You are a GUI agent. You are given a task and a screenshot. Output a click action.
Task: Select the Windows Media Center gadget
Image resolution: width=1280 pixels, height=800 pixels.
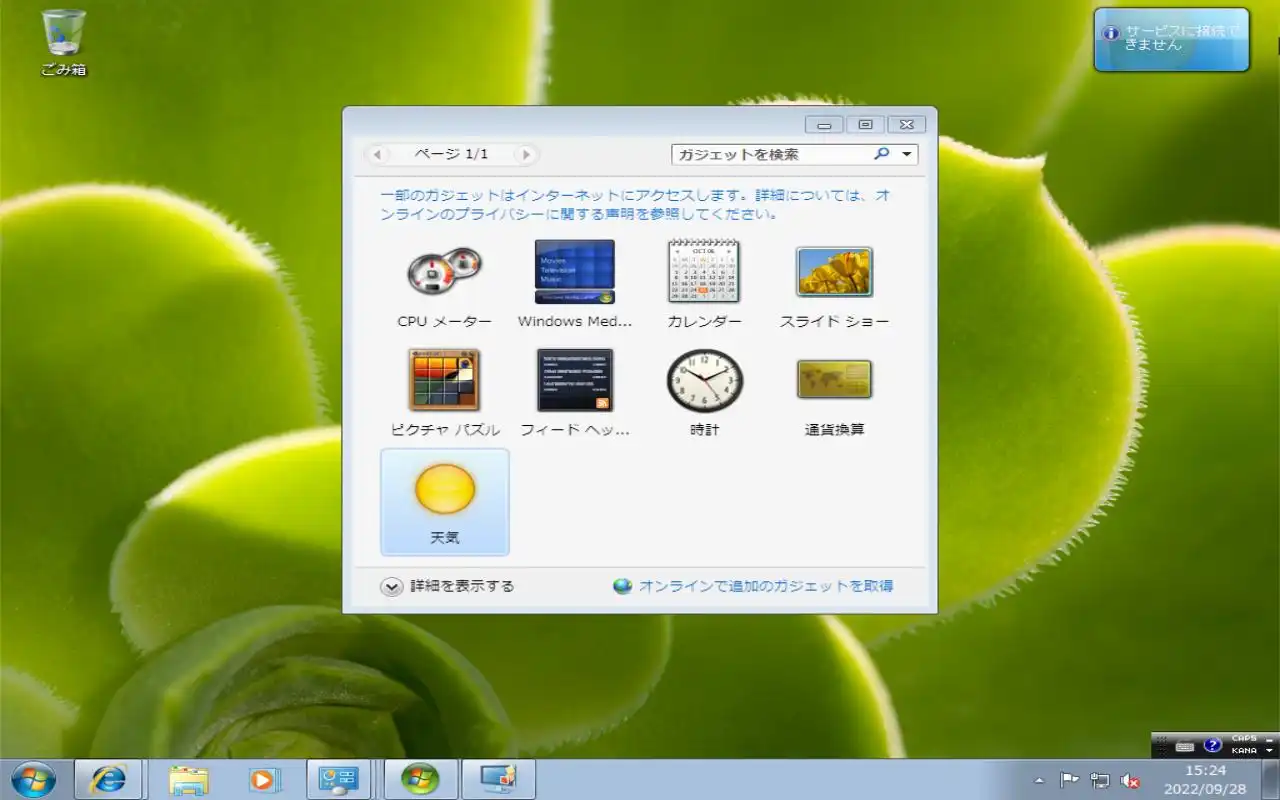(x=575, y=271)
